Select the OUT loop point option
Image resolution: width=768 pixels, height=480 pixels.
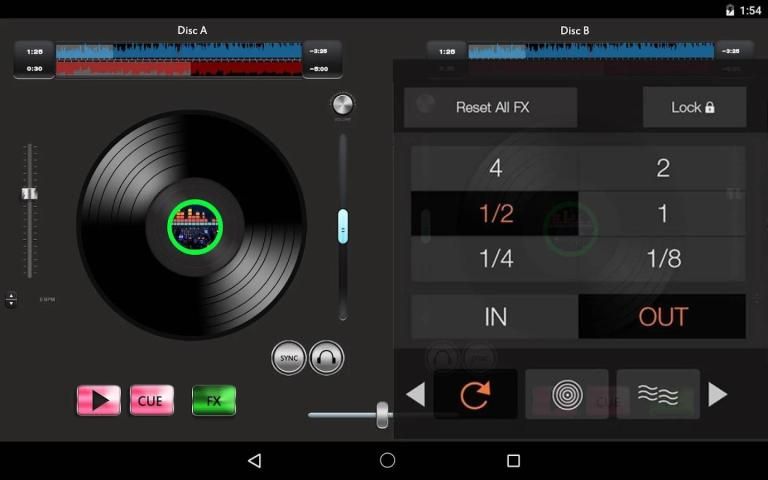pyautogui.click(x=662, y=317)
